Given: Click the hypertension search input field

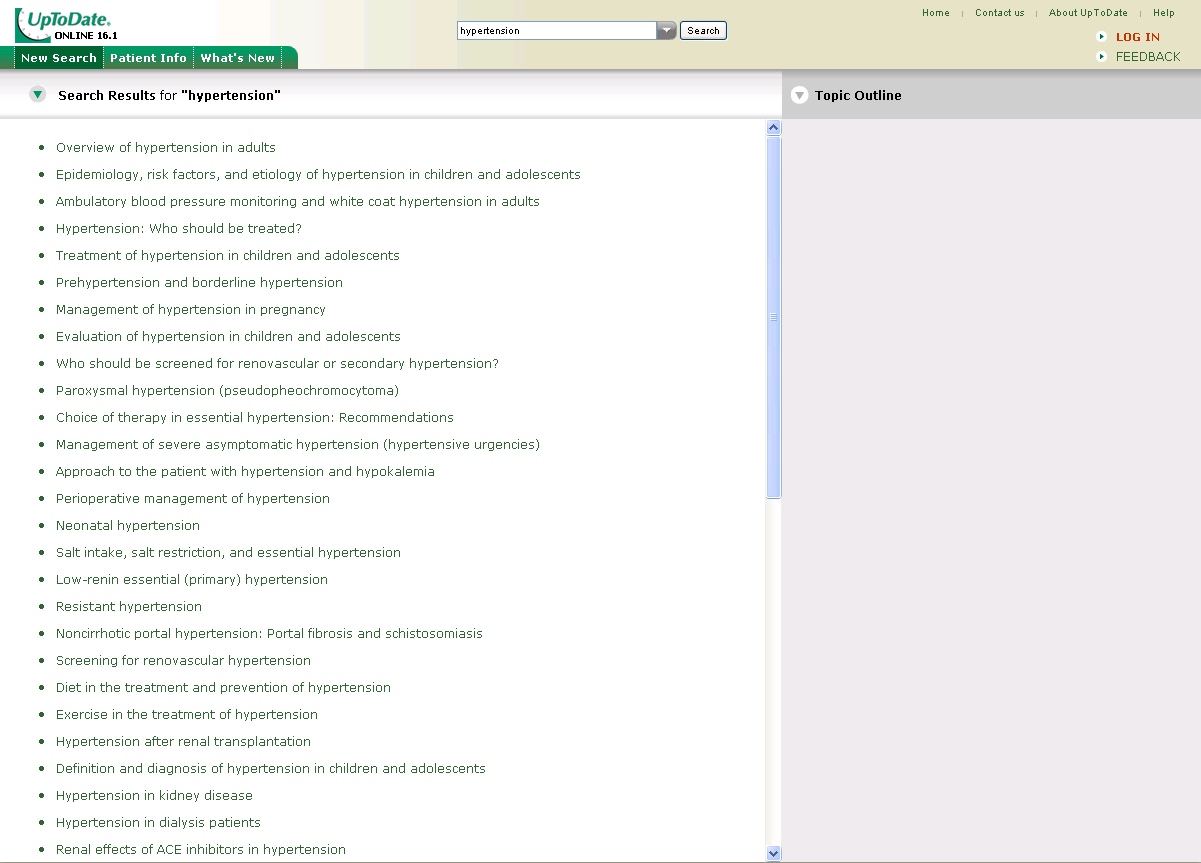Looking at the screenshot, I should (x=556, y=31).
